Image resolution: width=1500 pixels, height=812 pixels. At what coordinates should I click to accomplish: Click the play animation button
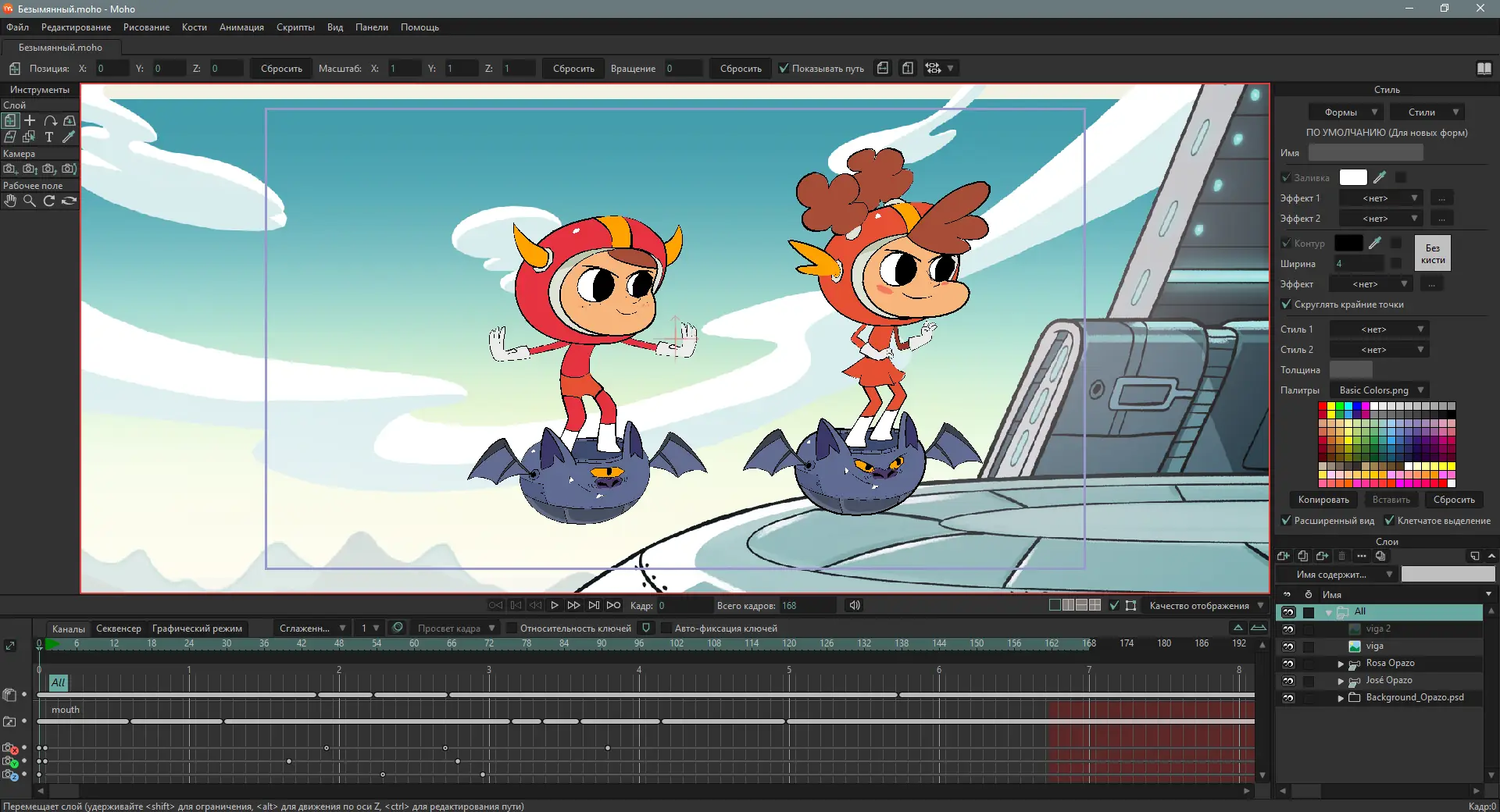555,605
